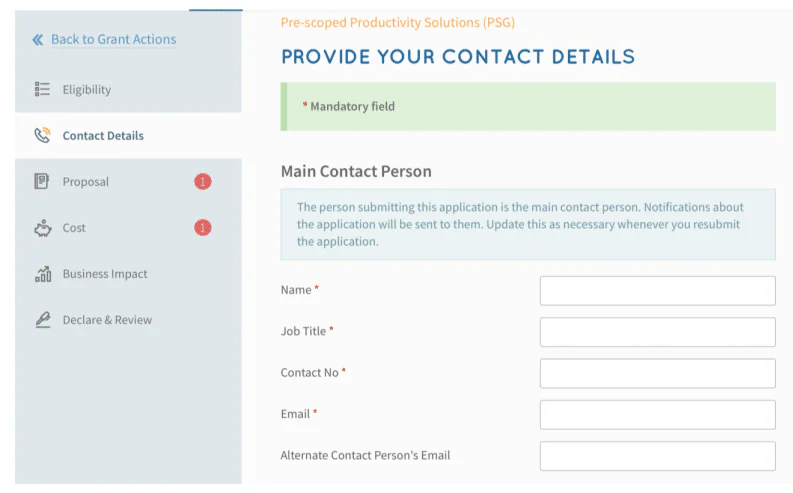Image resolution: width=793 pixels, height=493 pixels.
Task: Open the Eligibility section
Action: click(x=128, y=89)
